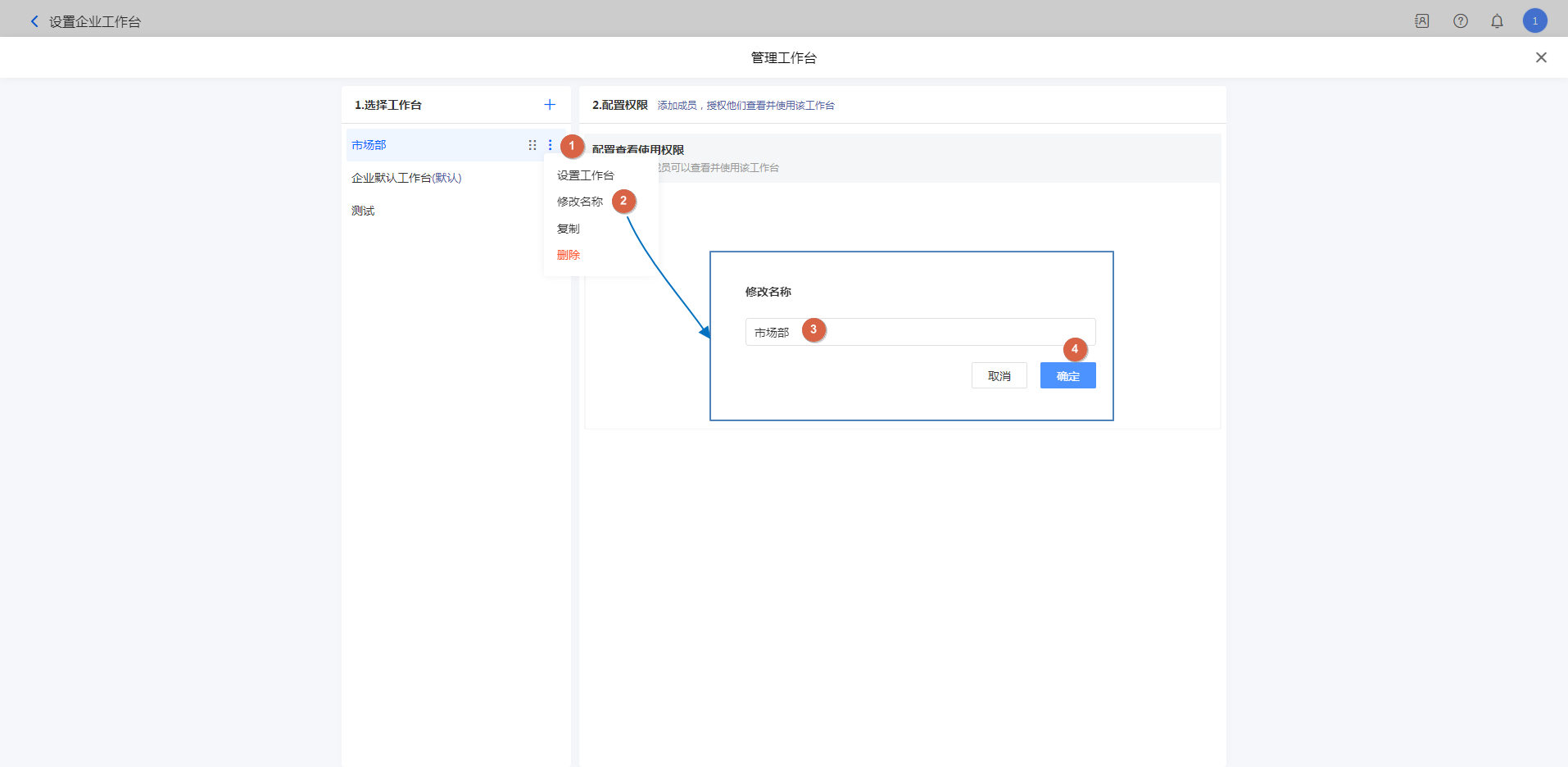Select the 测试 workbench item
The image size is (1568, 767).
coord(363,211)
